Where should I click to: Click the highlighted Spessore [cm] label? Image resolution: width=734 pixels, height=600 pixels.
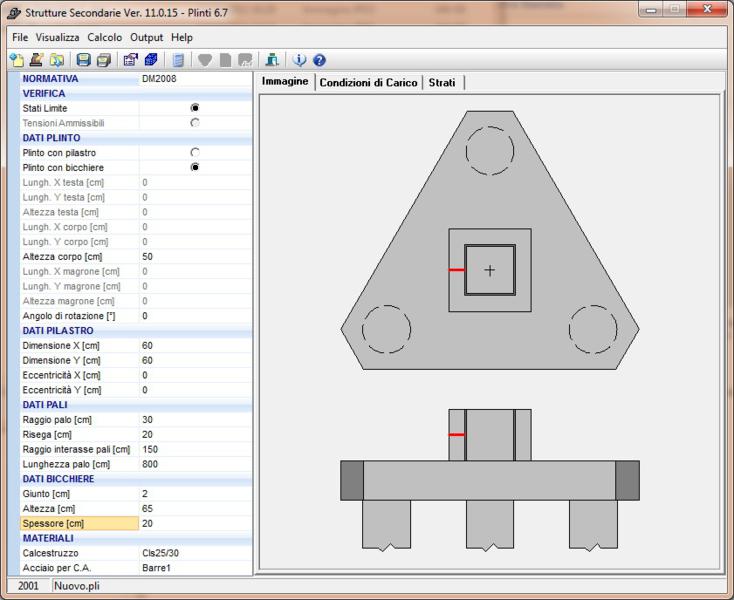79,523
